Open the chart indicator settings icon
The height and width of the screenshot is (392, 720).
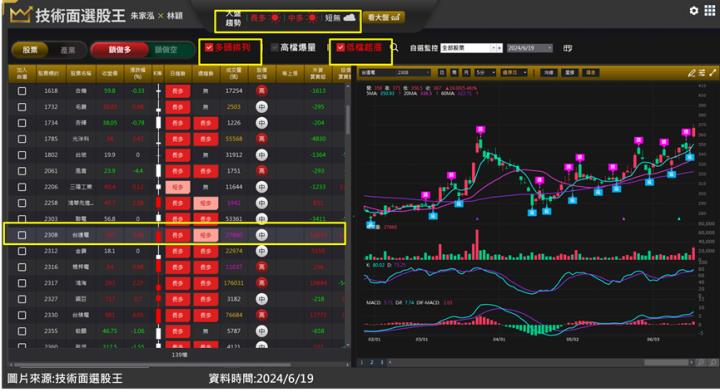coord(702,73)
